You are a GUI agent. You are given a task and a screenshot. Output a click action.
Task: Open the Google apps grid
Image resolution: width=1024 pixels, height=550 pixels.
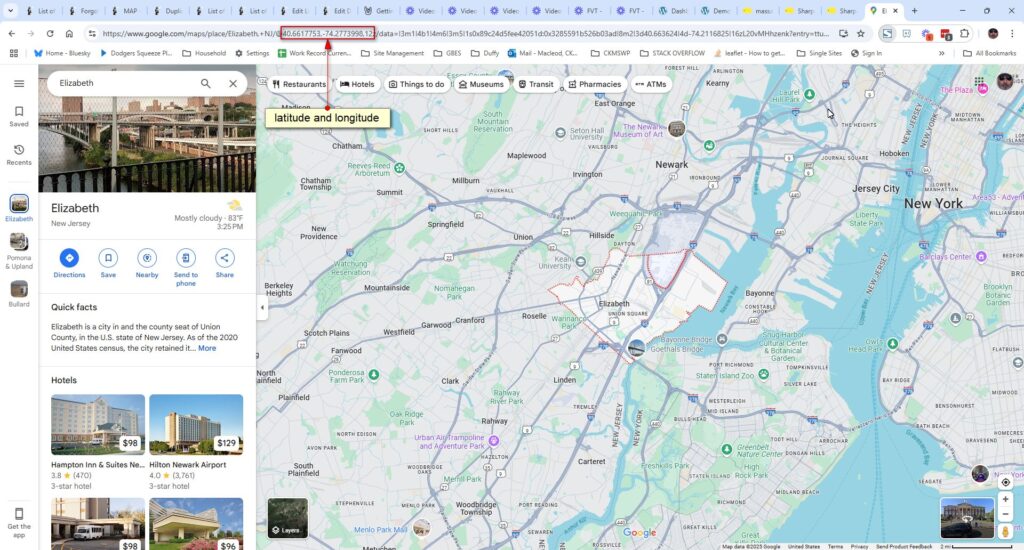coord(979,82)
